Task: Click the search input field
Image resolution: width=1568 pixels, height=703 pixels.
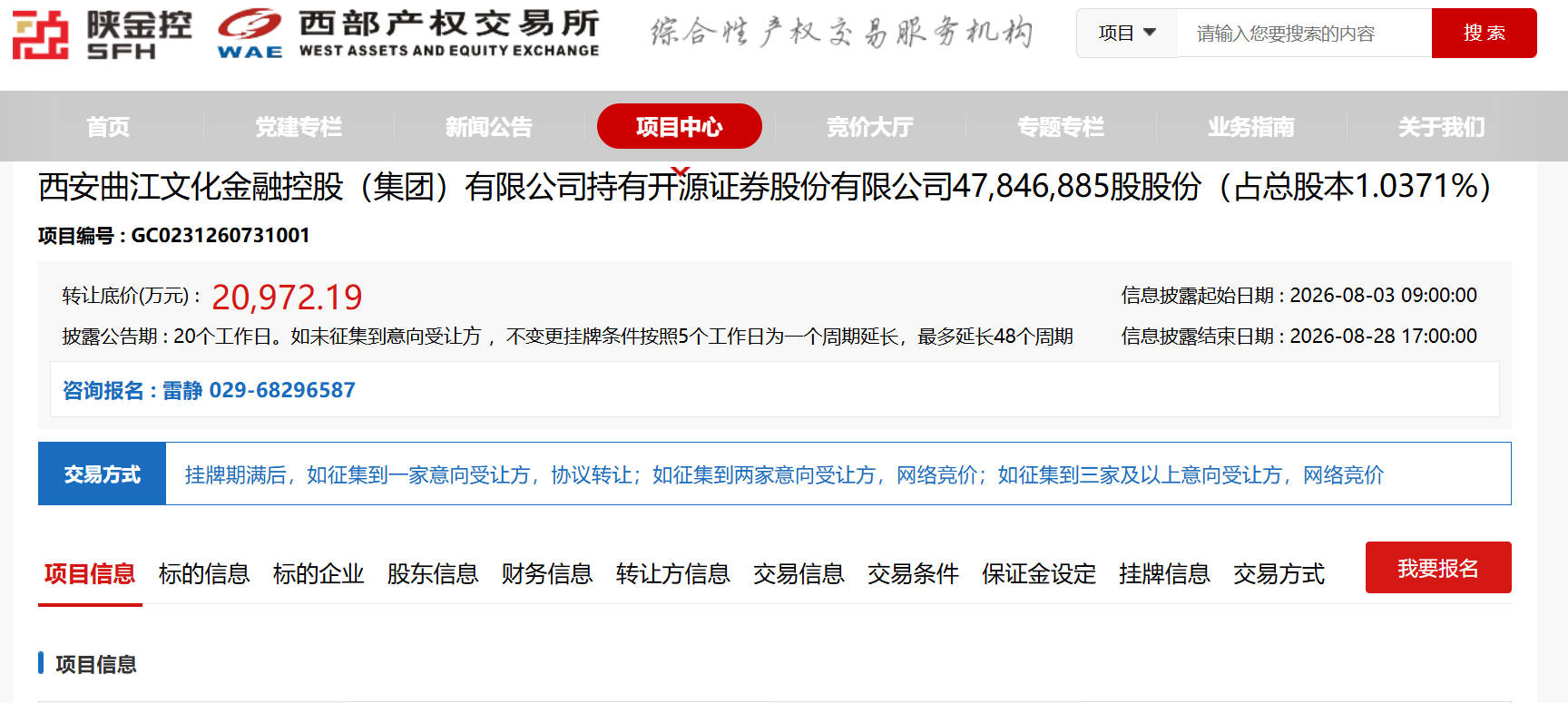Action: tap(1304, 34)
